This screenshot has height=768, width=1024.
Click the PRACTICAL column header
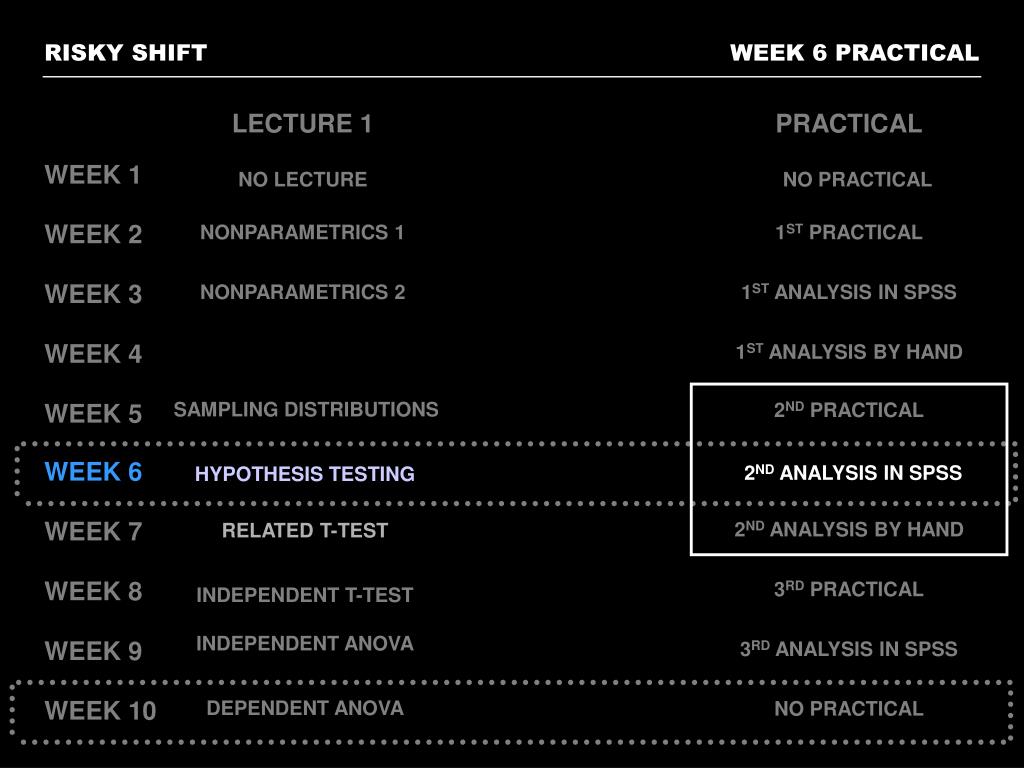tap(849, 123)
